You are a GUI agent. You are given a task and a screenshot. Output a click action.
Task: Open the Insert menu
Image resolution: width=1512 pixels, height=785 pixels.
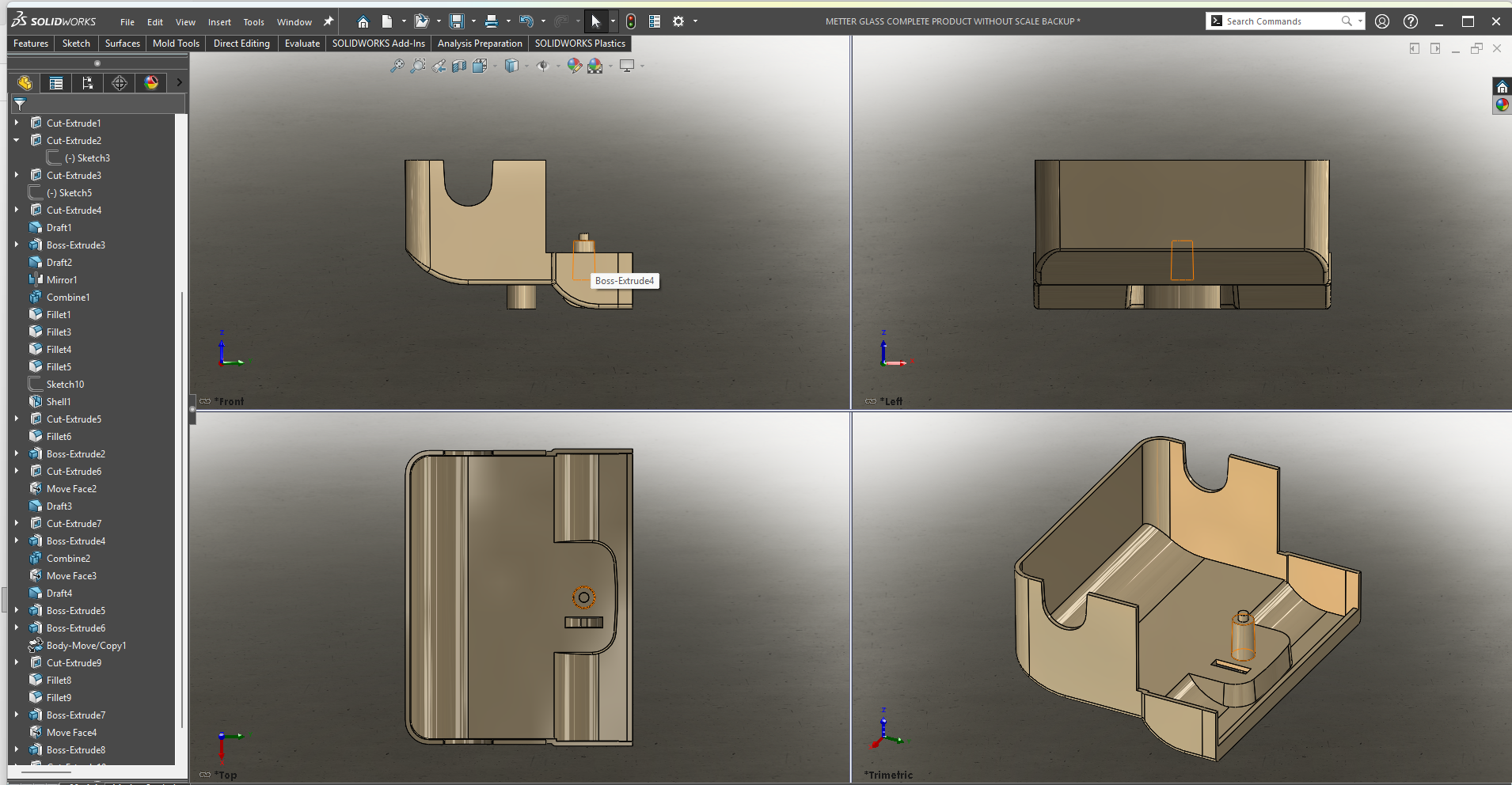[219, 22]
